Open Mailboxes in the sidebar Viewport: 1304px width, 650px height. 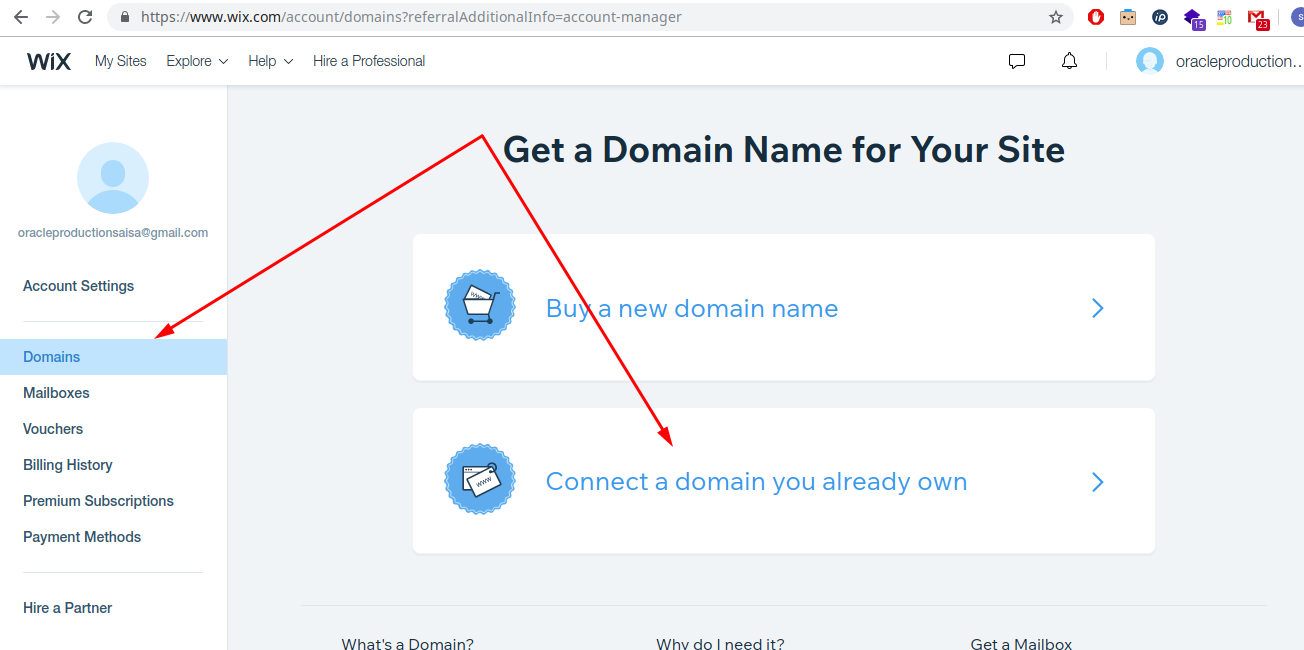(56, 393)
